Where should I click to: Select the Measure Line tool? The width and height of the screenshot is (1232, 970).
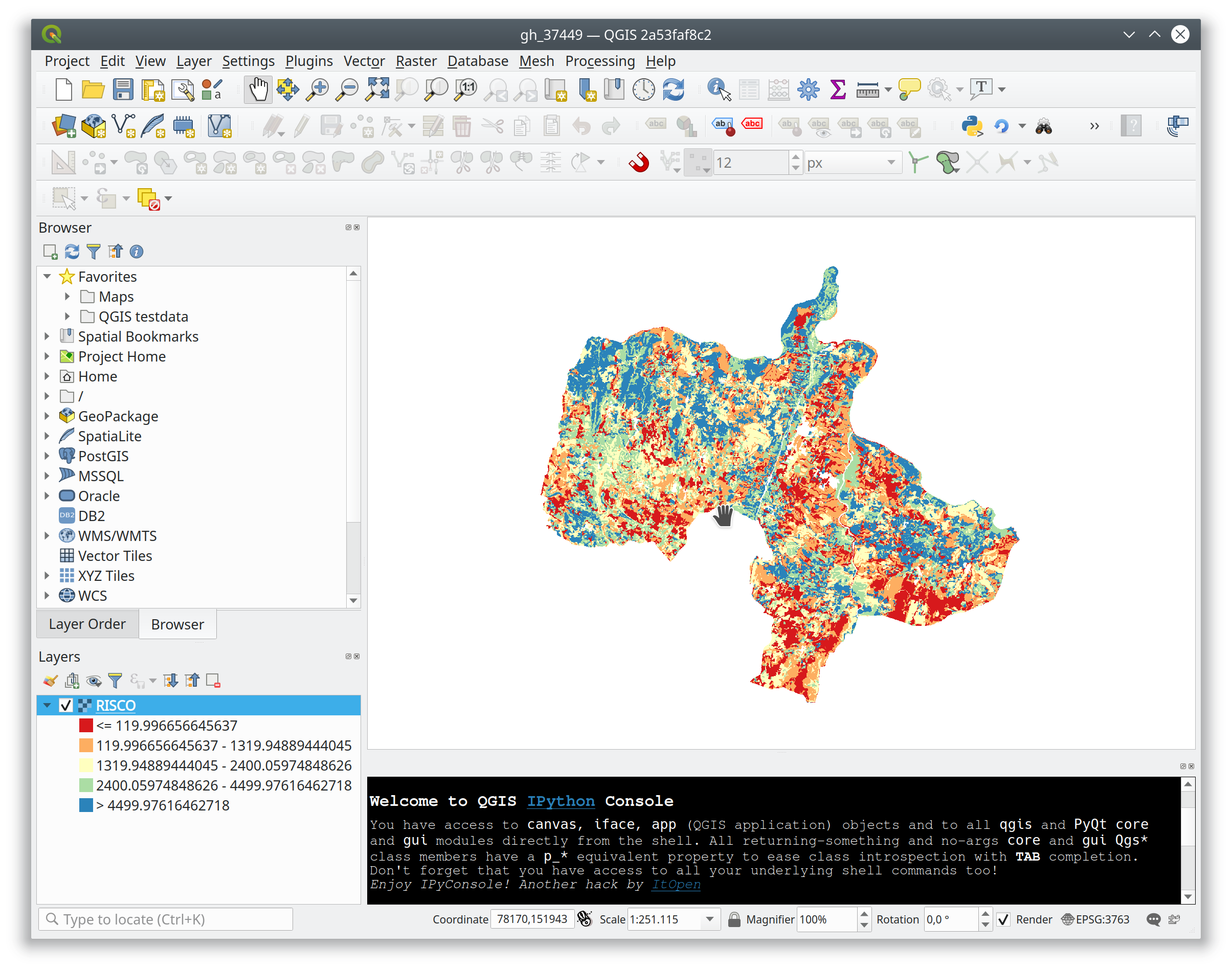pyautogui.click(x=869, y=89)
